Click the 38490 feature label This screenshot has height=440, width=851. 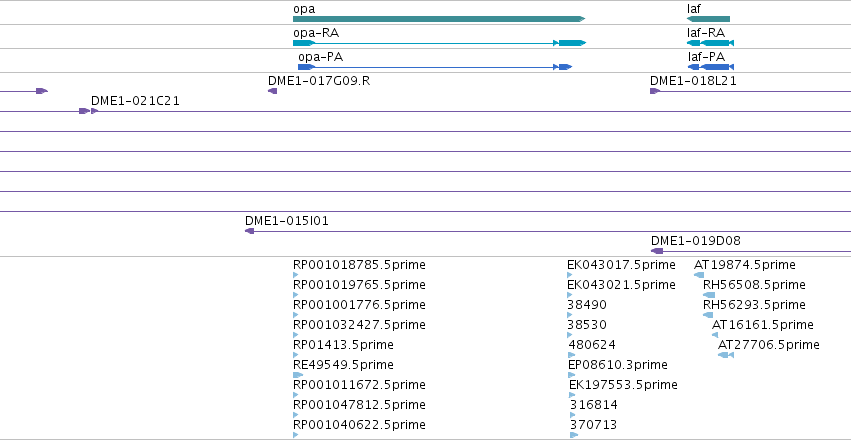587,305
